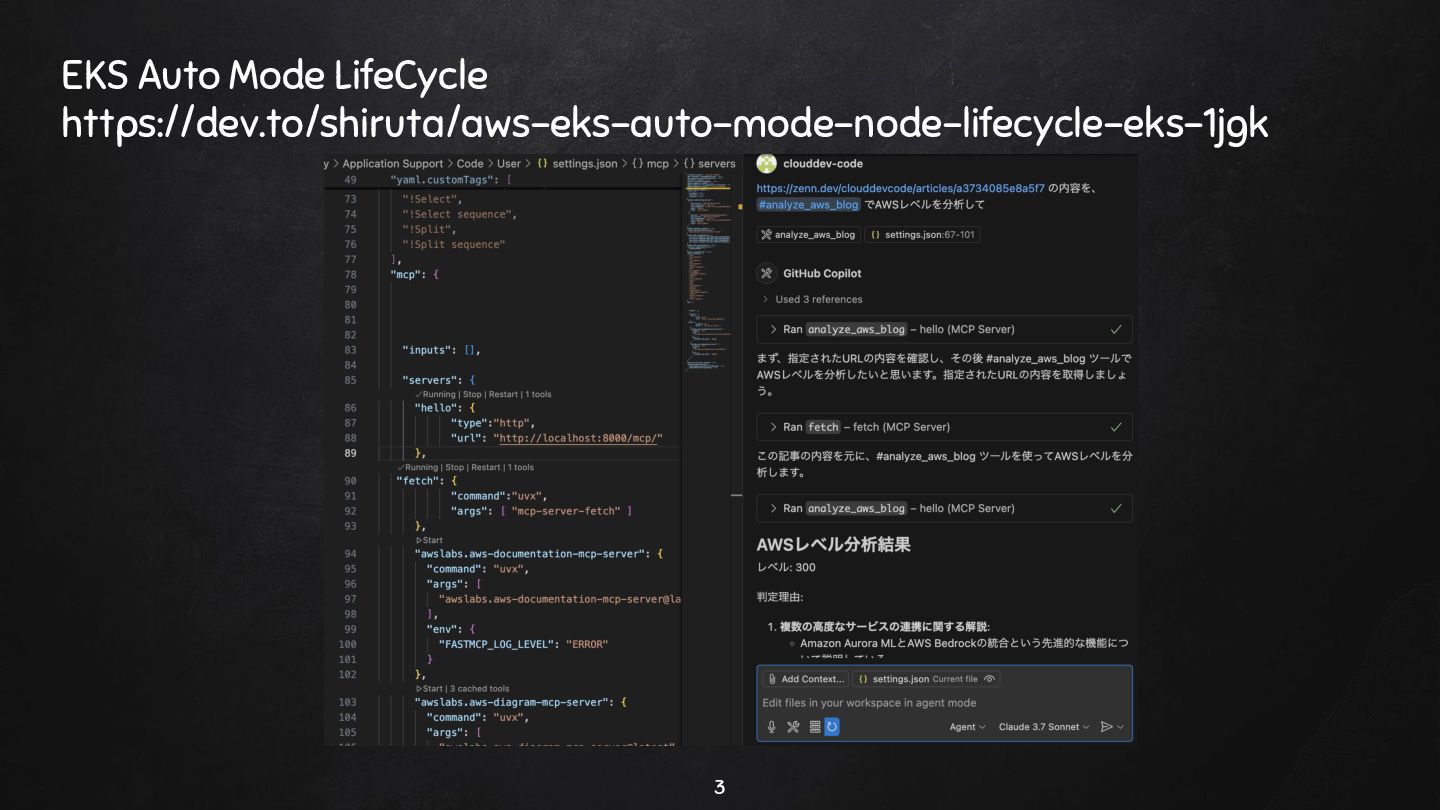
Task: Click line number 89 in the gutter
Action: (350, 453)
